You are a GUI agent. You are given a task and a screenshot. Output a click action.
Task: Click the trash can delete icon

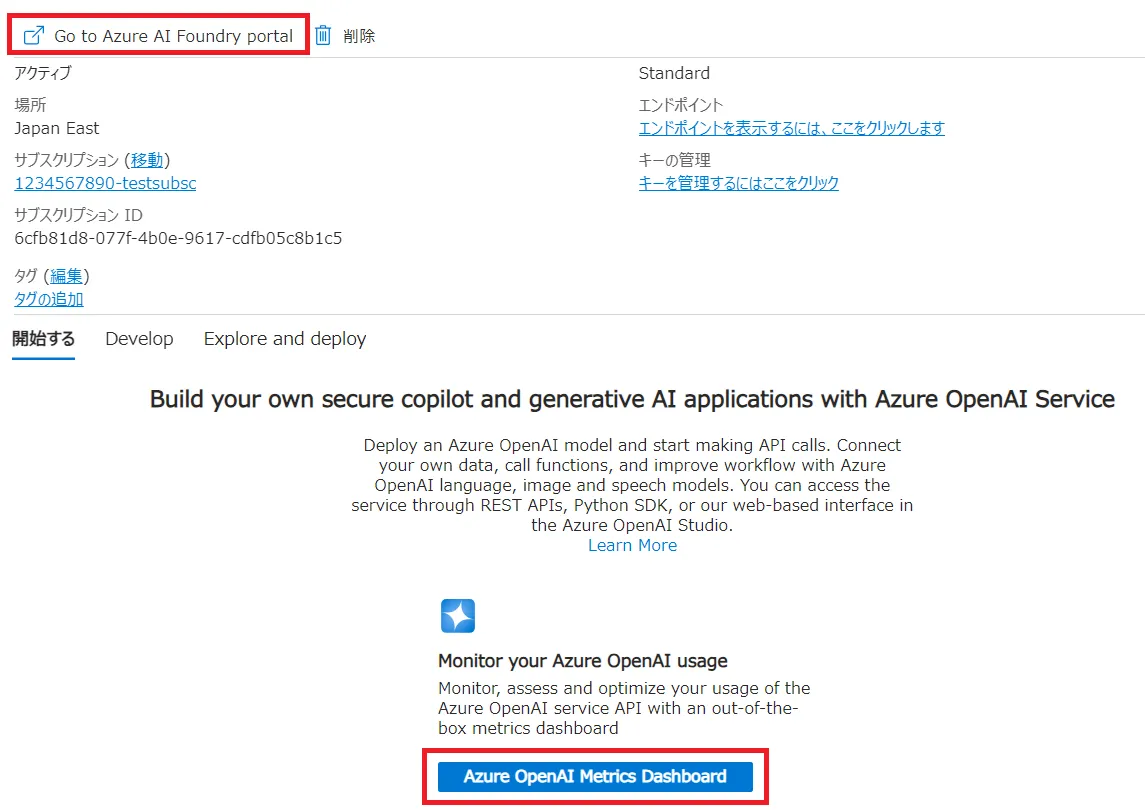coord(323,36)
